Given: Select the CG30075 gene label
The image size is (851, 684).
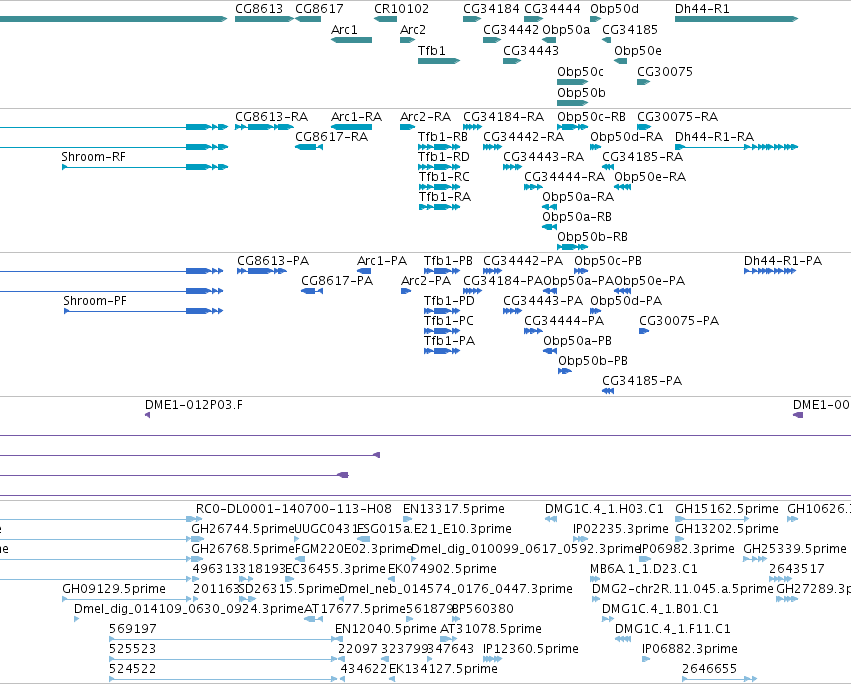Looking at the screenshot, I should [x=665, y=72].
